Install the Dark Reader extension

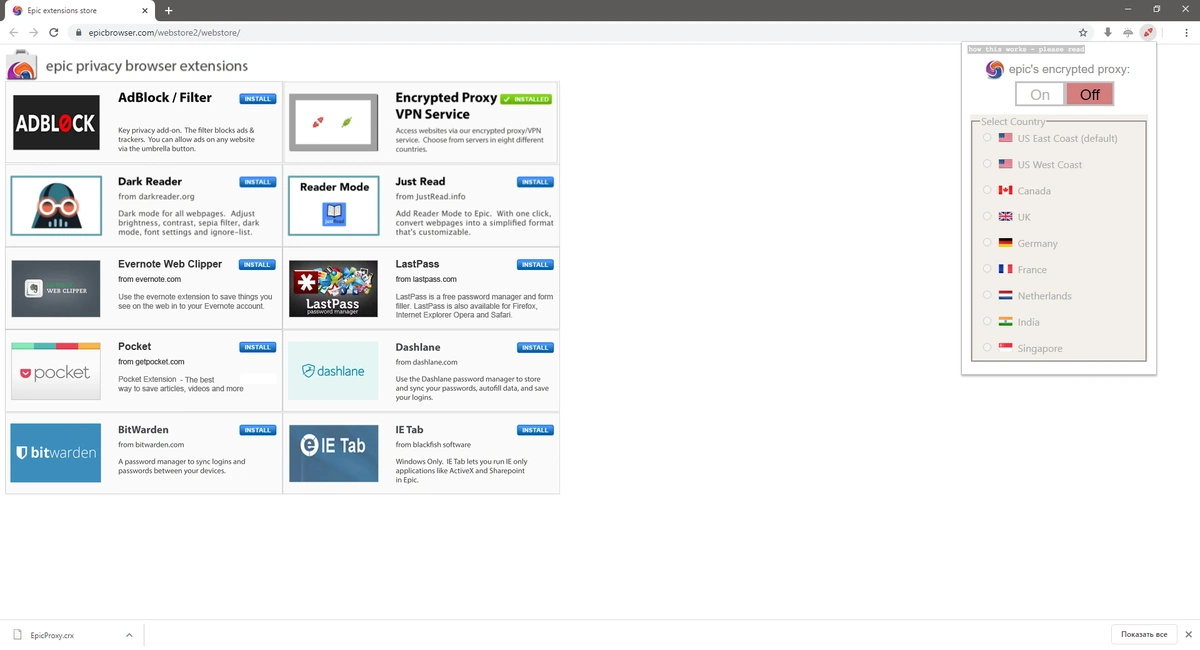click(258, 182)
